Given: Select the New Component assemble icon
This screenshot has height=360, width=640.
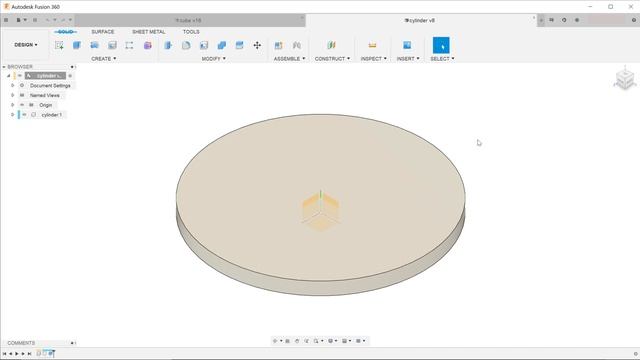Looking at the screenshot, I should [x=278, y=45].
